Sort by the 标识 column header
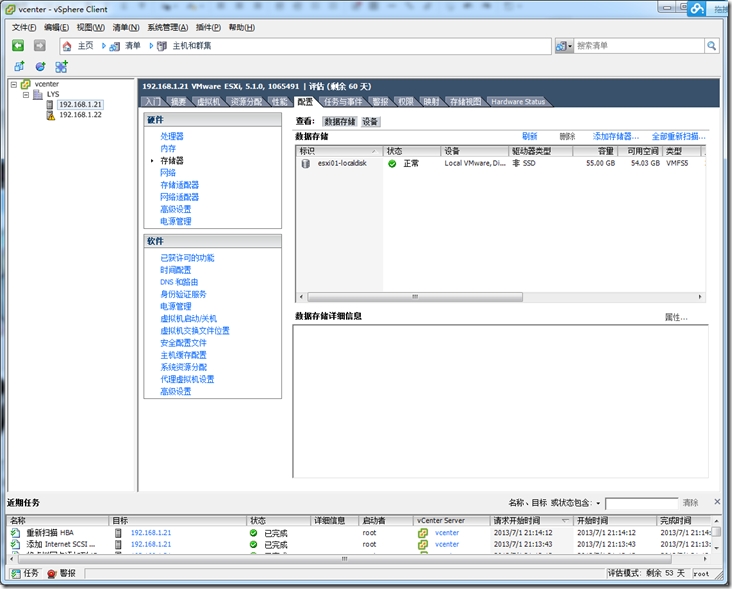 point(339,151)
